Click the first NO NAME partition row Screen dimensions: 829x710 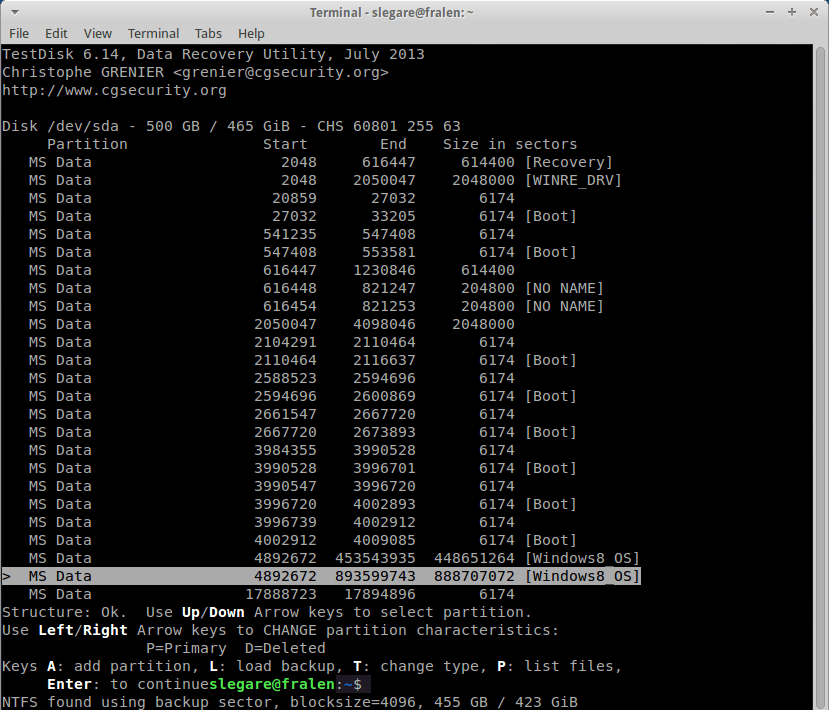coord(320,288)
